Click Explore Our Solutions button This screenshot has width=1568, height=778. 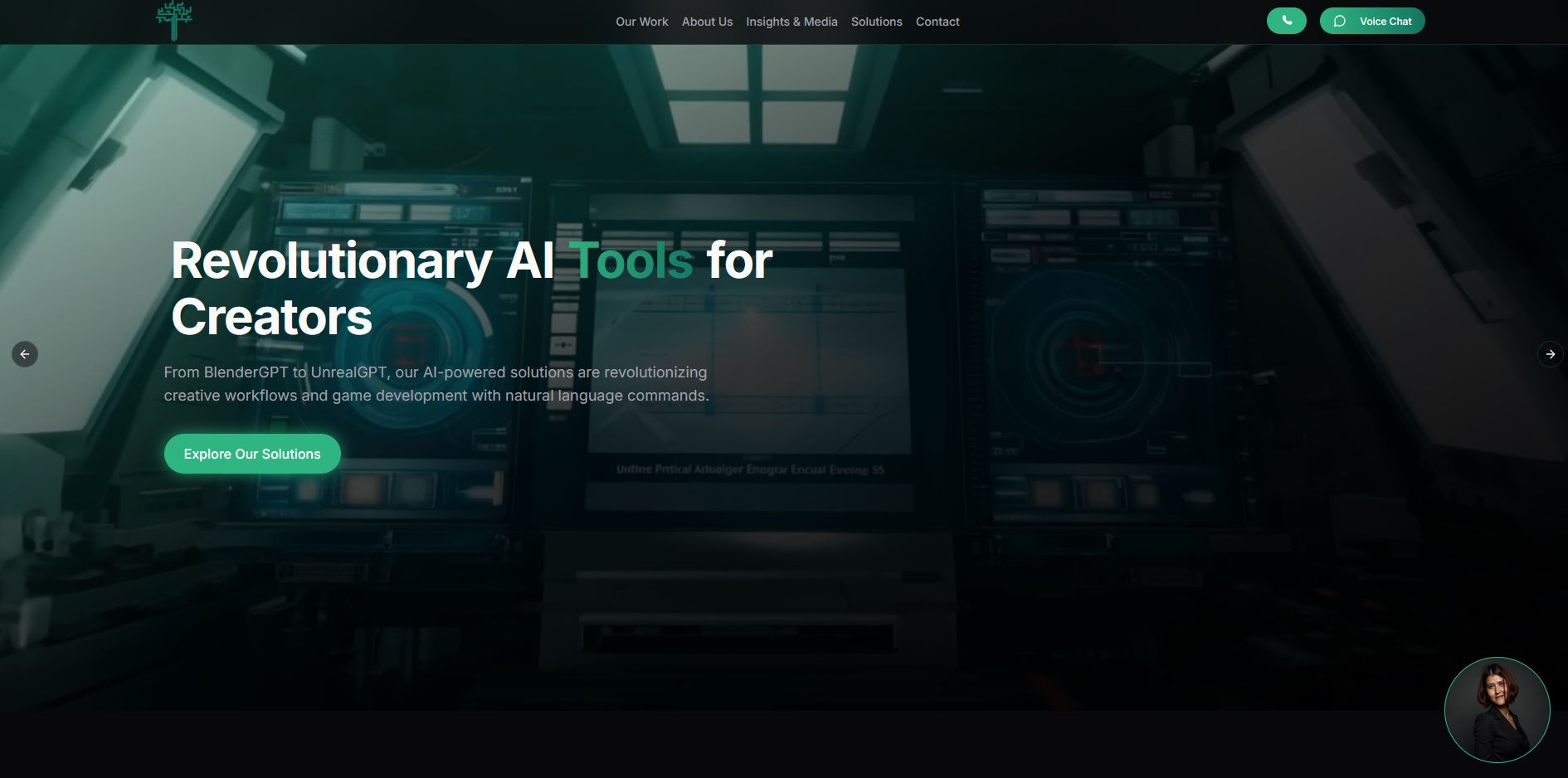click(252, 454)
